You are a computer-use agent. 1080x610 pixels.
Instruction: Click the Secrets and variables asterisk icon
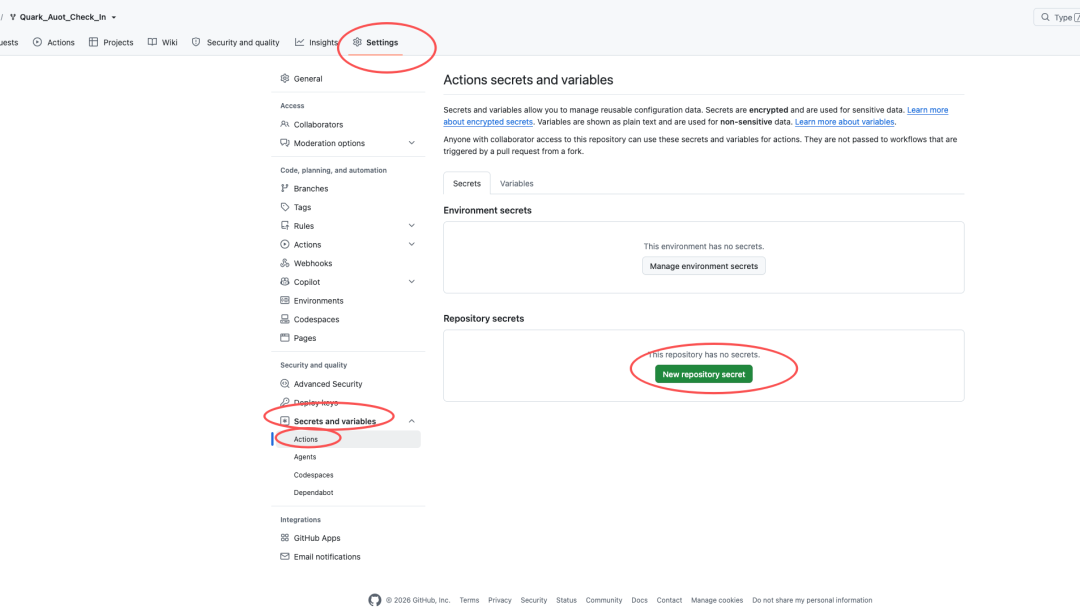284,421
